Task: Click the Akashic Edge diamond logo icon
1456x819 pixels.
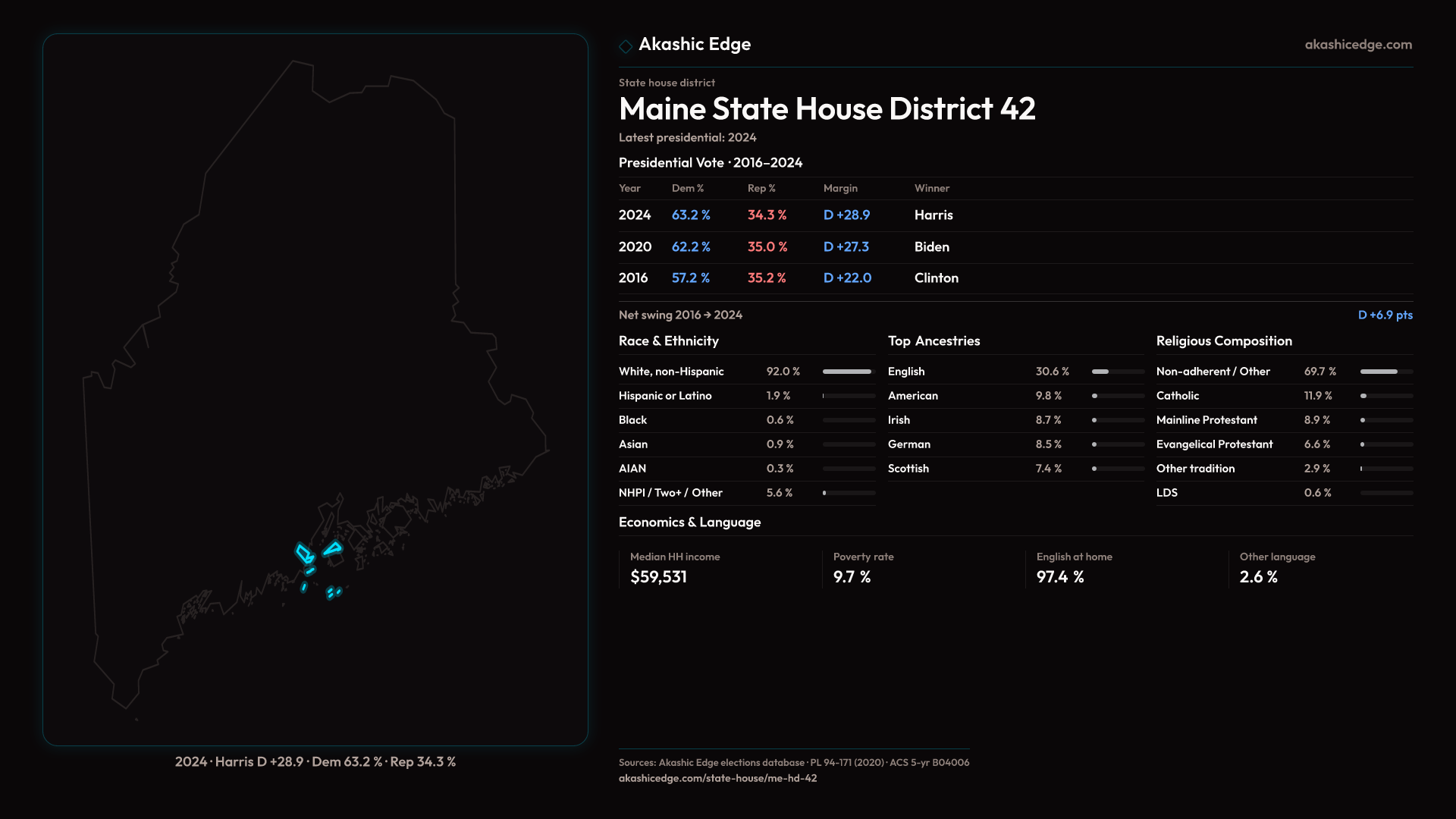Action: 626,46
